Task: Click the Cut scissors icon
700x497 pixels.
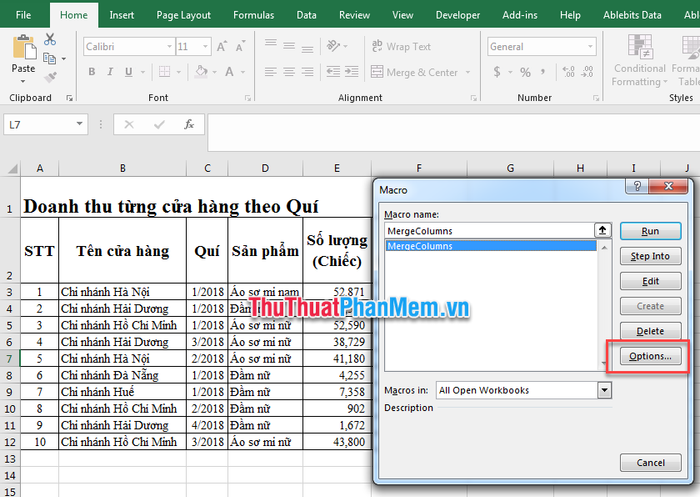Action: 50,39
